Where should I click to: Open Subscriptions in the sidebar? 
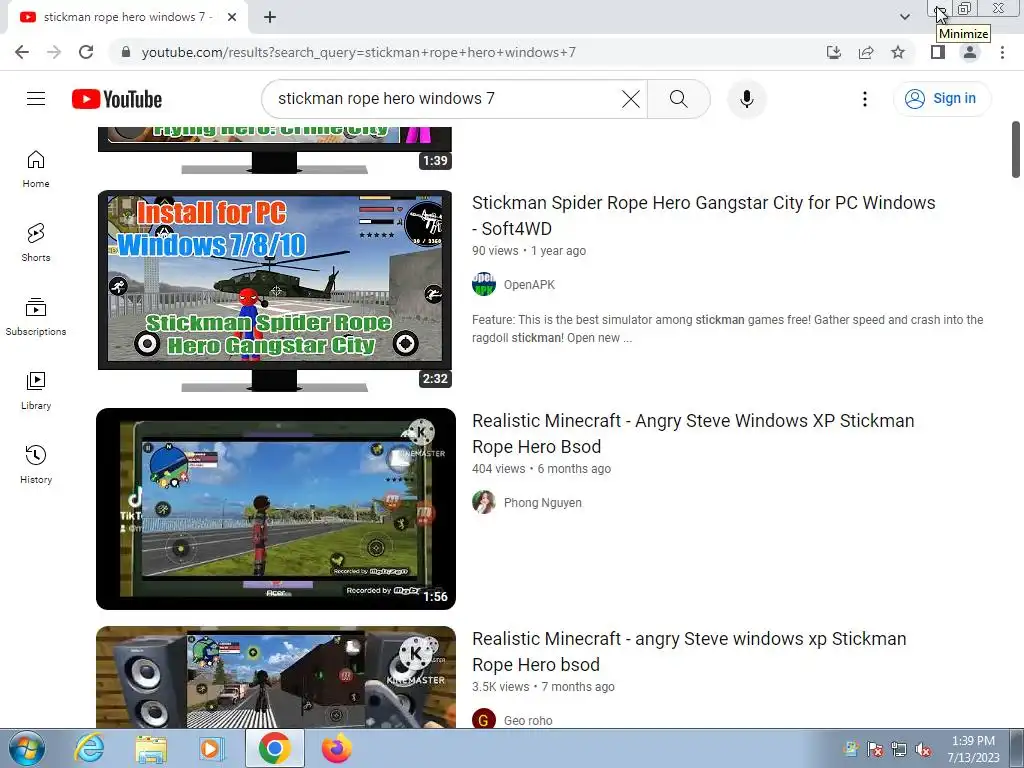click(x=36, y=317)
